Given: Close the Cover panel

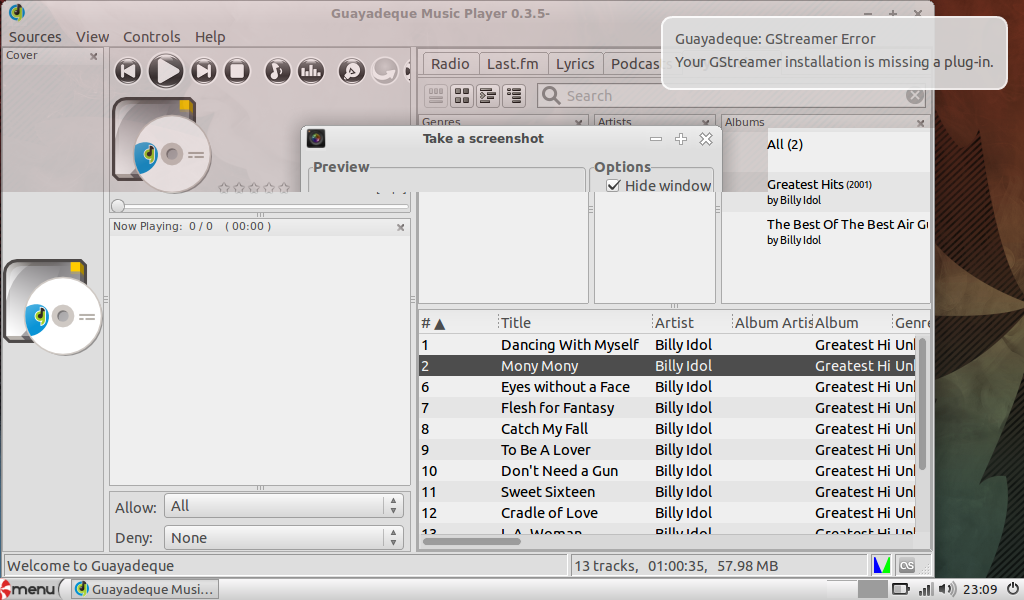Looking at the screenshot, I should 93,56.
